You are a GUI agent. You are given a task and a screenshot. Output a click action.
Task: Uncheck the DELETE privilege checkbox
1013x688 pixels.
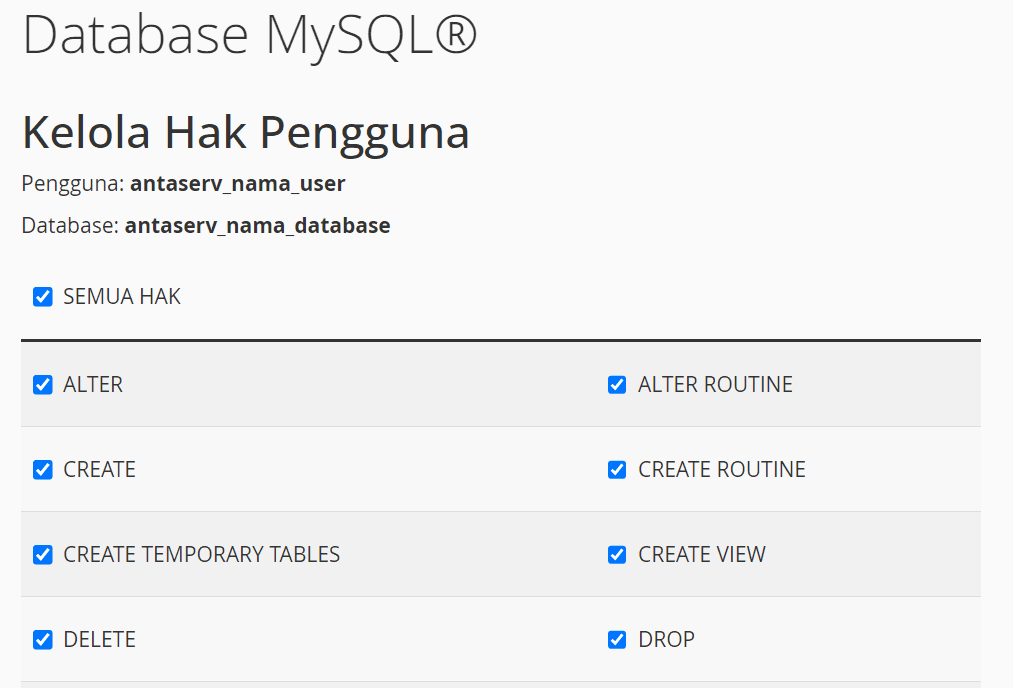pyautogui.click(x=43, y=640)
